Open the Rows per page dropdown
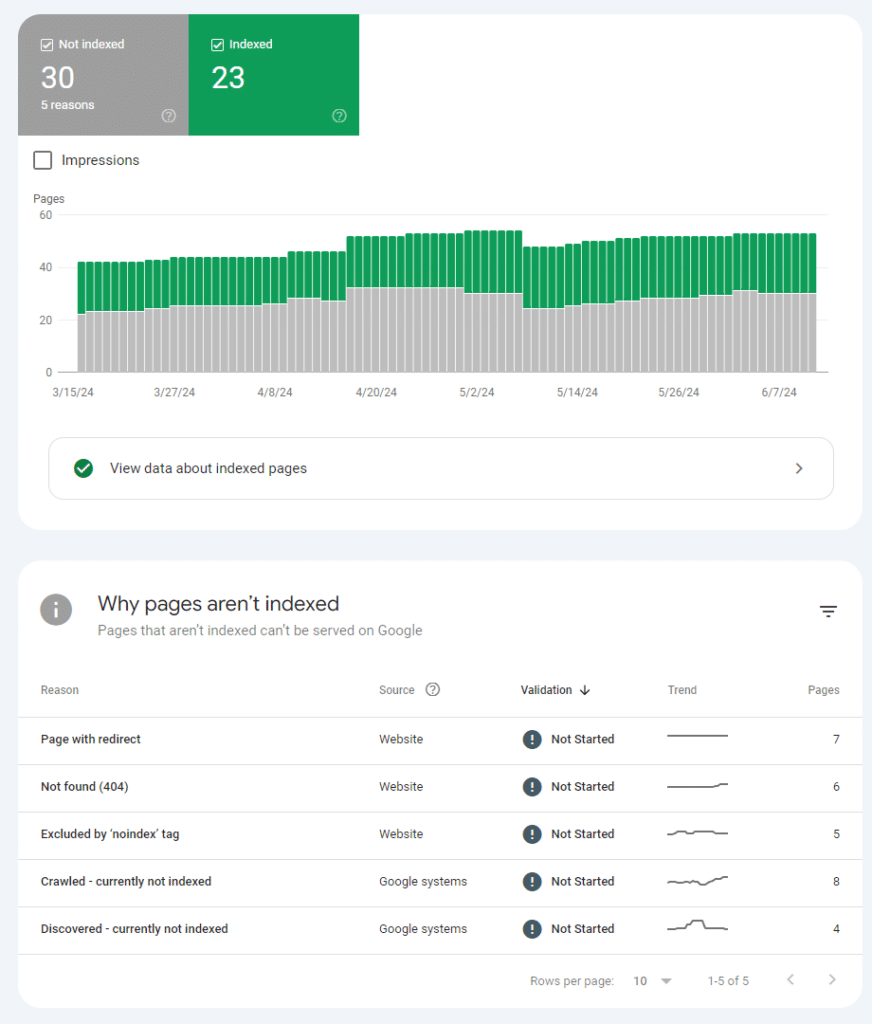 click(x=653, y=981)
